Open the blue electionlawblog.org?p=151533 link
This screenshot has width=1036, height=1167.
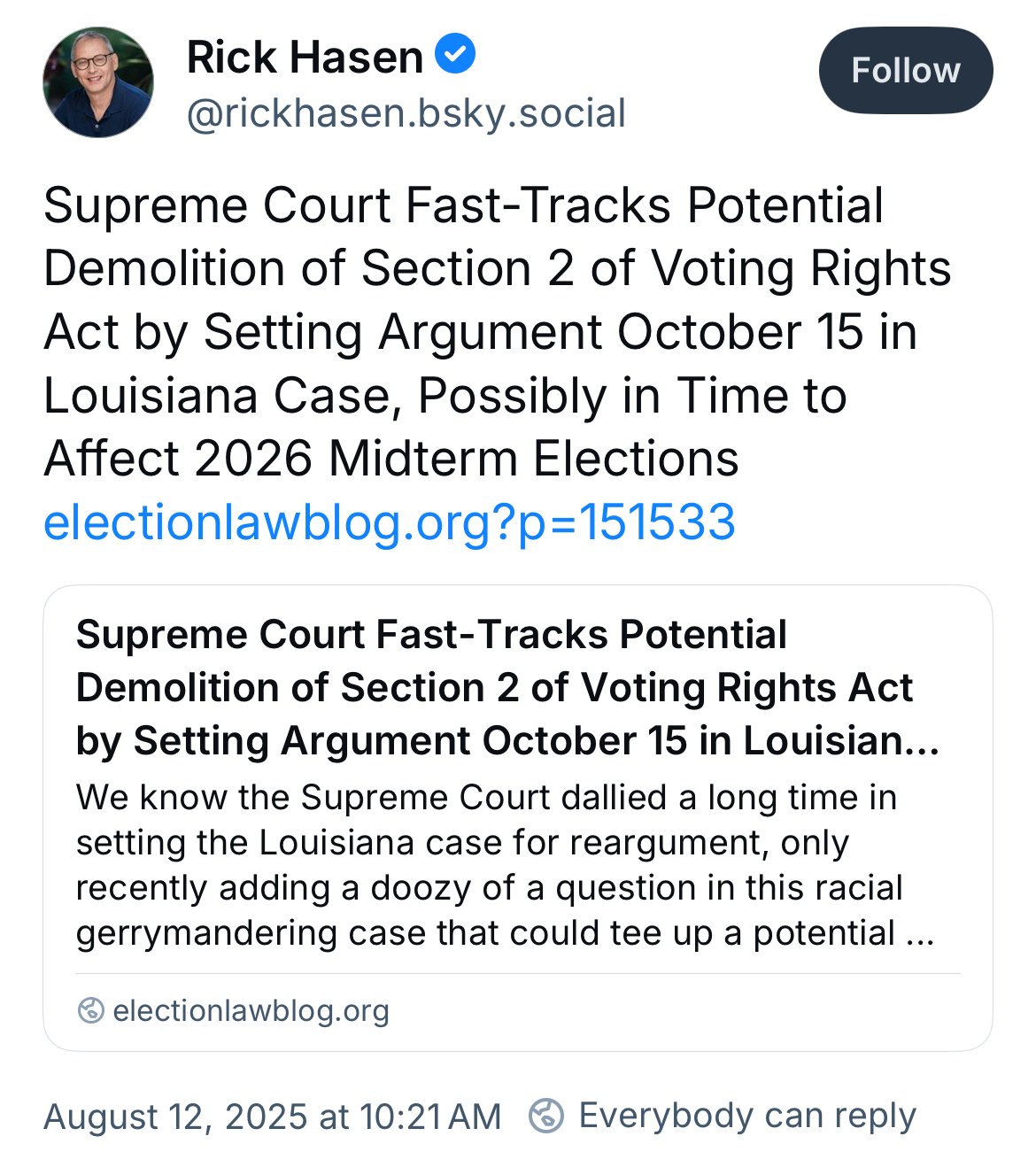390,522
